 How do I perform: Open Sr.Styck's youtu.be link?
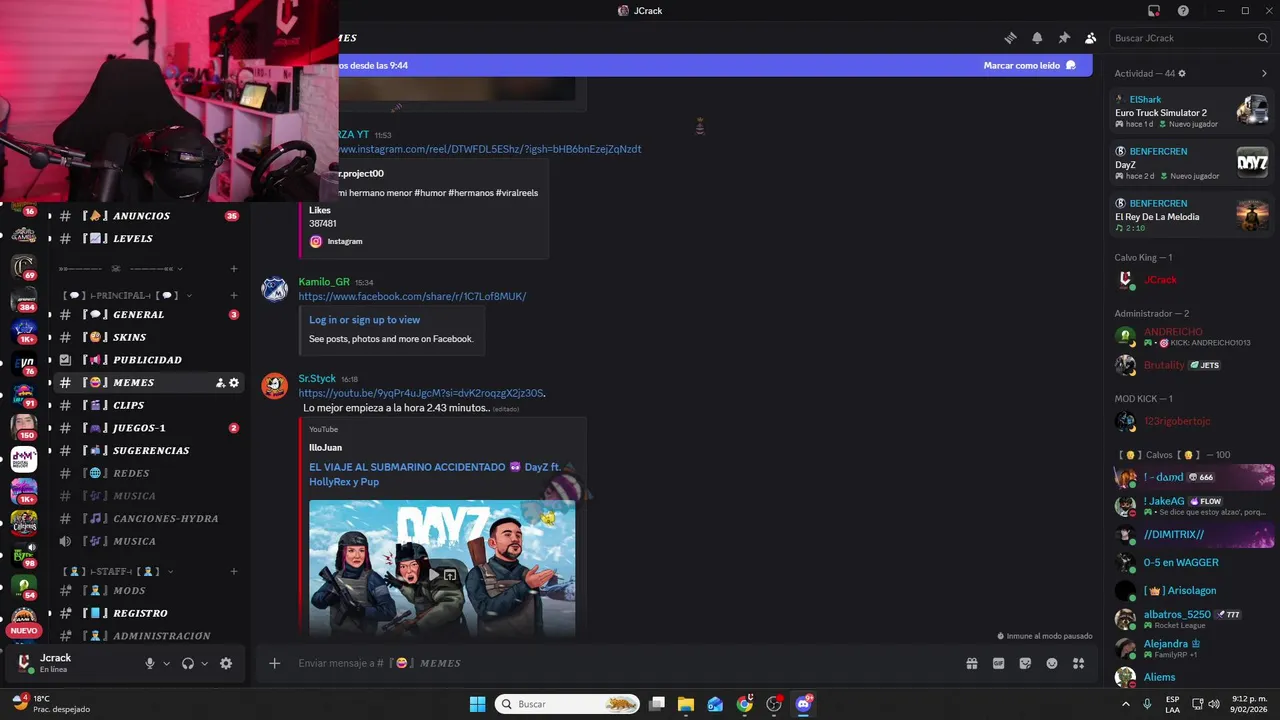tap(421, 393)
